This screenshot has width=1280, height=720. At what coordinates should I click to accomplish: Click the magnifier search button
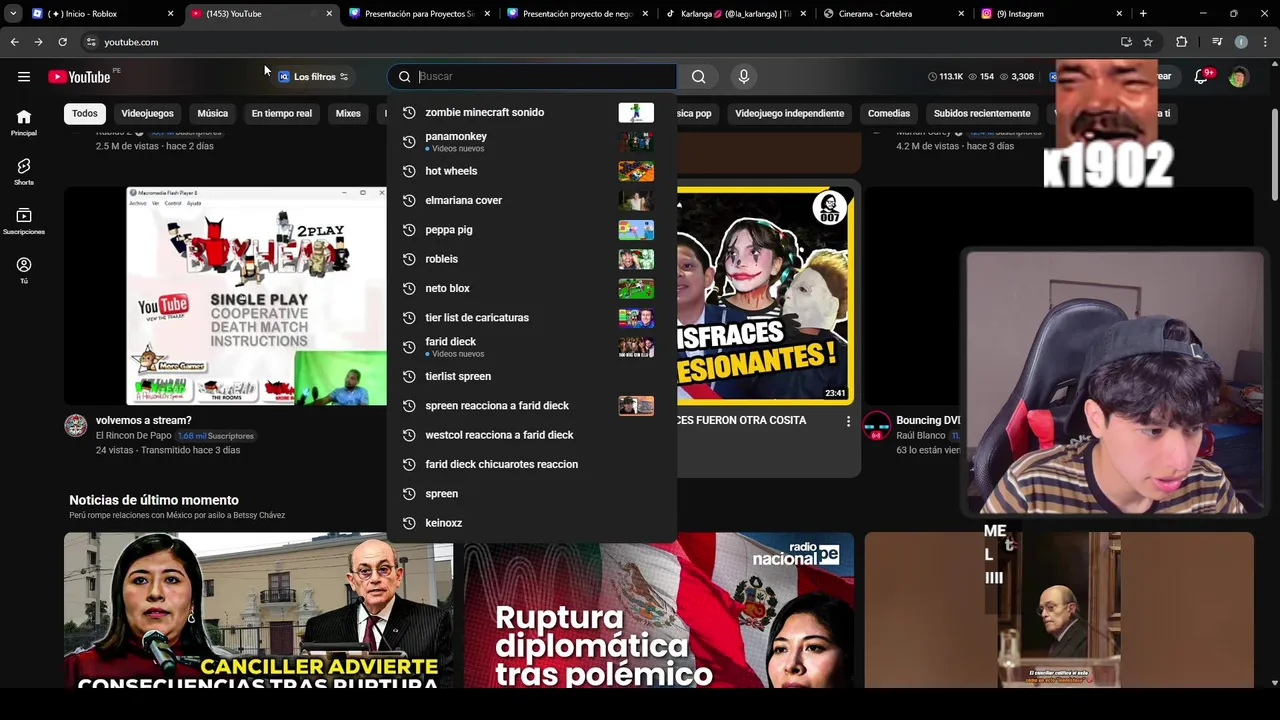point(698,76)
